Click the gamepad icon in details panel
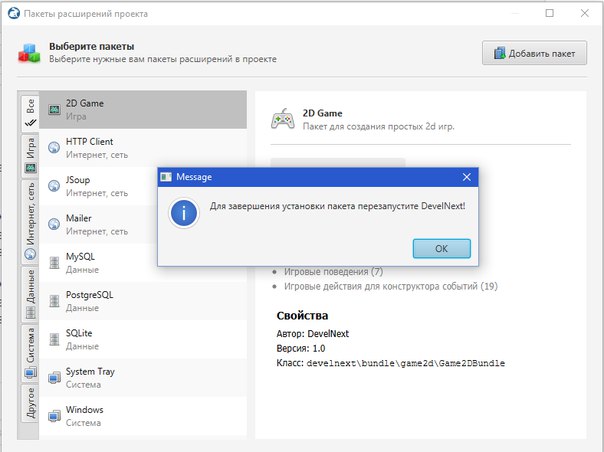Screen dimensions: 604x452 pos(283,119)
